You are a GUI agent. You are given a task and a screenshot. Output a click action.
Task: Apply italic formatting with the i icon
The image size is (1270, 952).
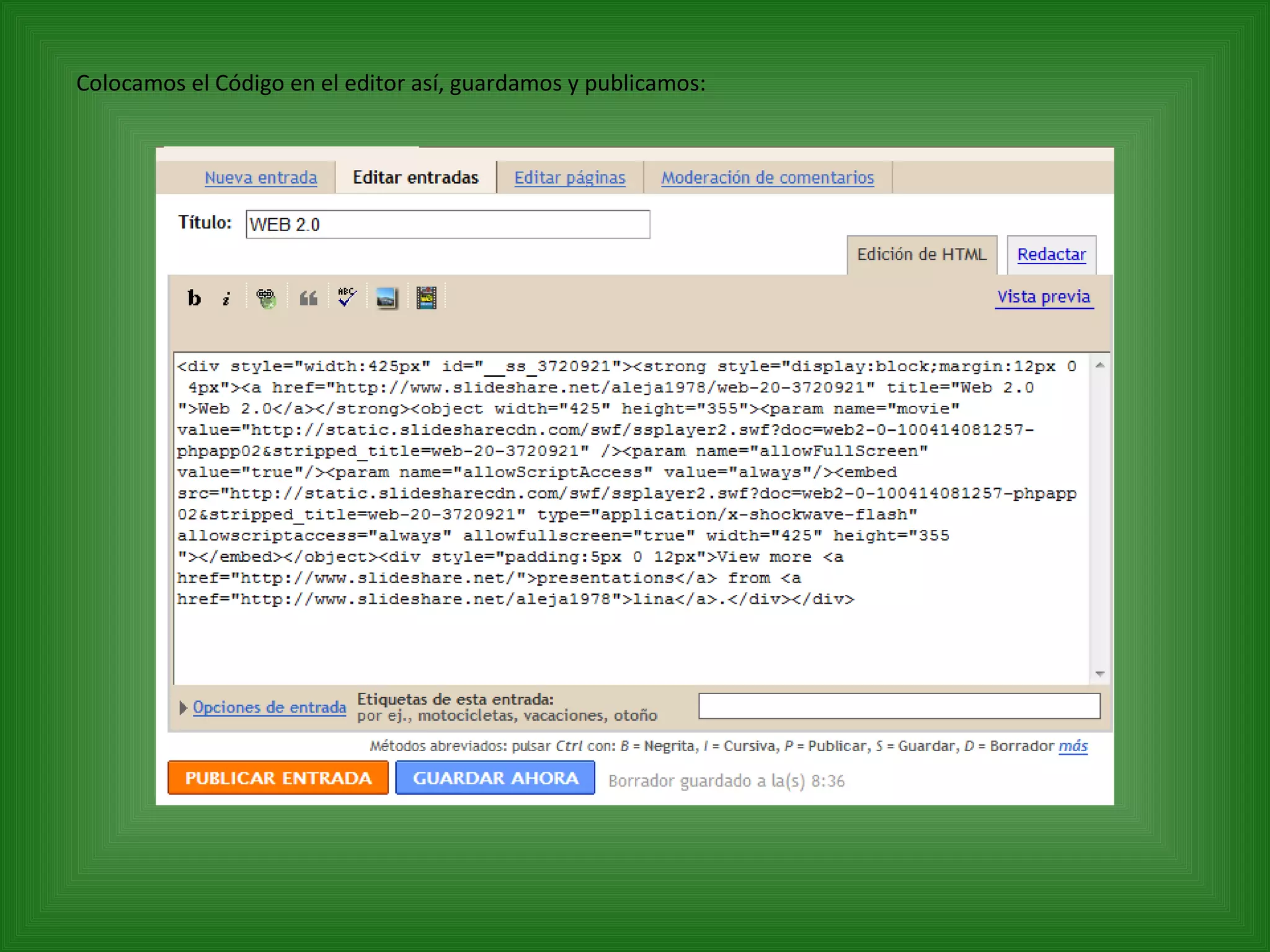(226, 299)
